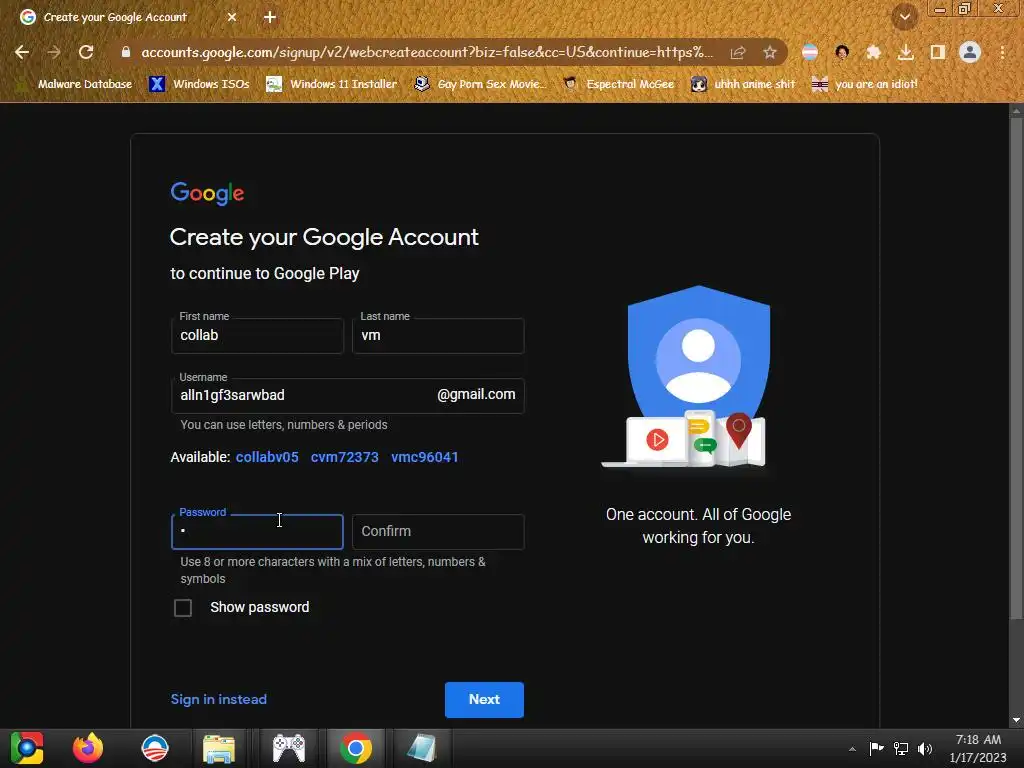Click the First name field
Screen dimensions: 1024x768
[257, 336]
